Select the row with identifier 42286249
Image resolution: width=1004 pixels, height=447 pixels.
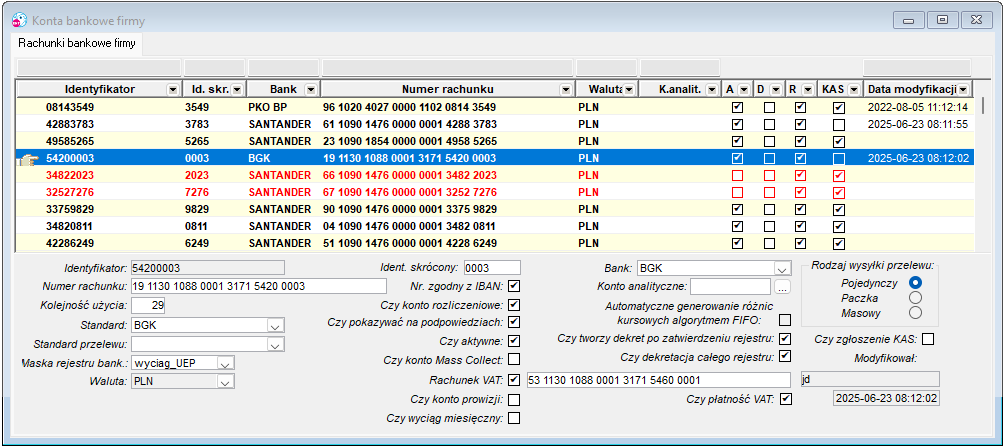coord(496,243)
